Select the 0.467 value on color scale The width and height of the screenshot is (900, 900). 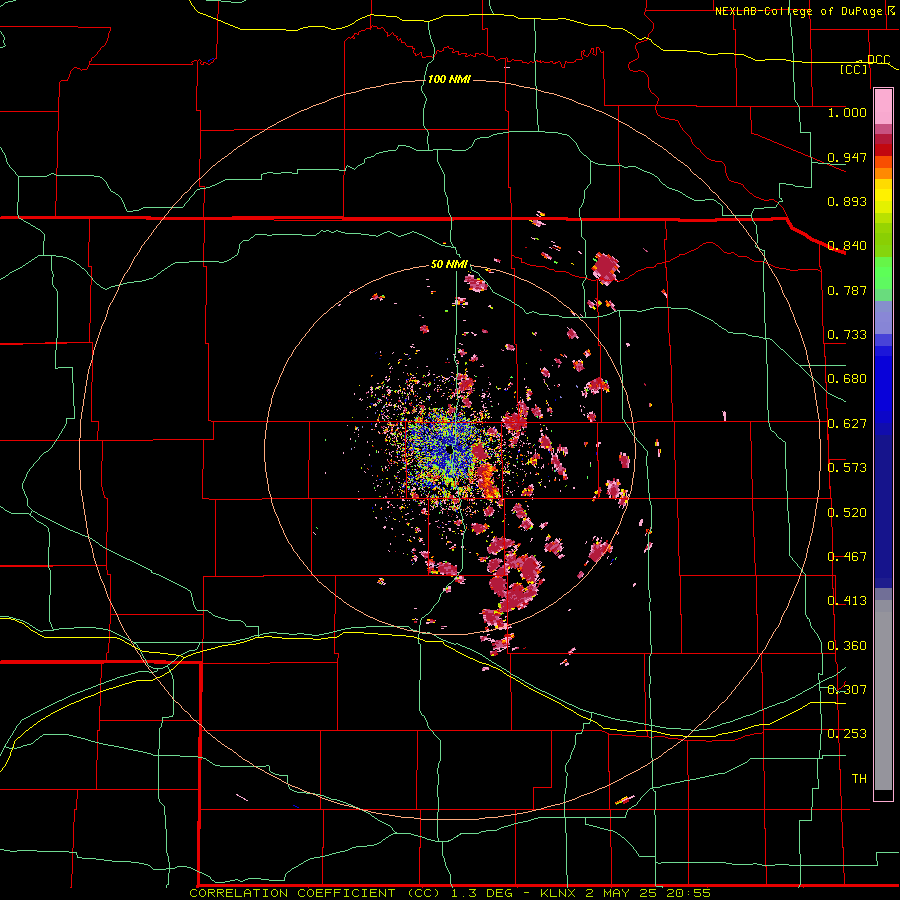coord(847,557)
